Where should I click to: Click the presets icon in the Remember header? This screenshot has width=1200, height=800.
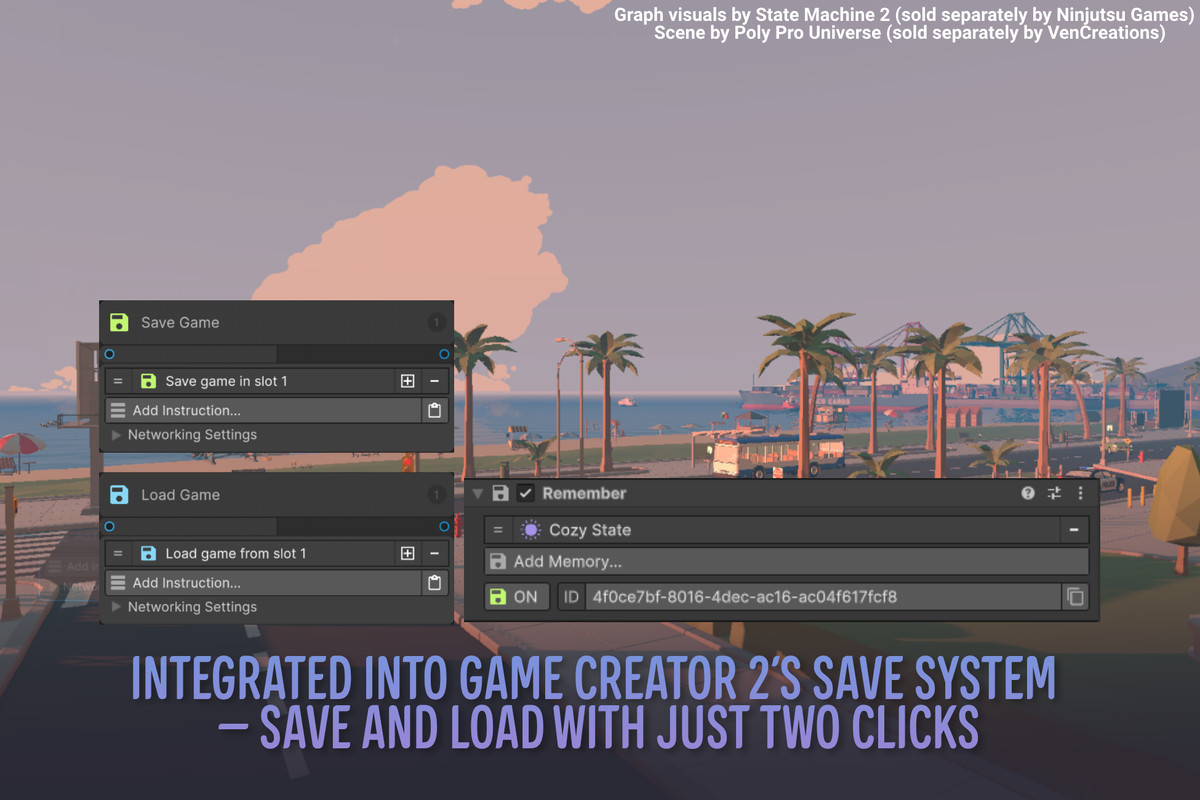[x=1053, y=492]
